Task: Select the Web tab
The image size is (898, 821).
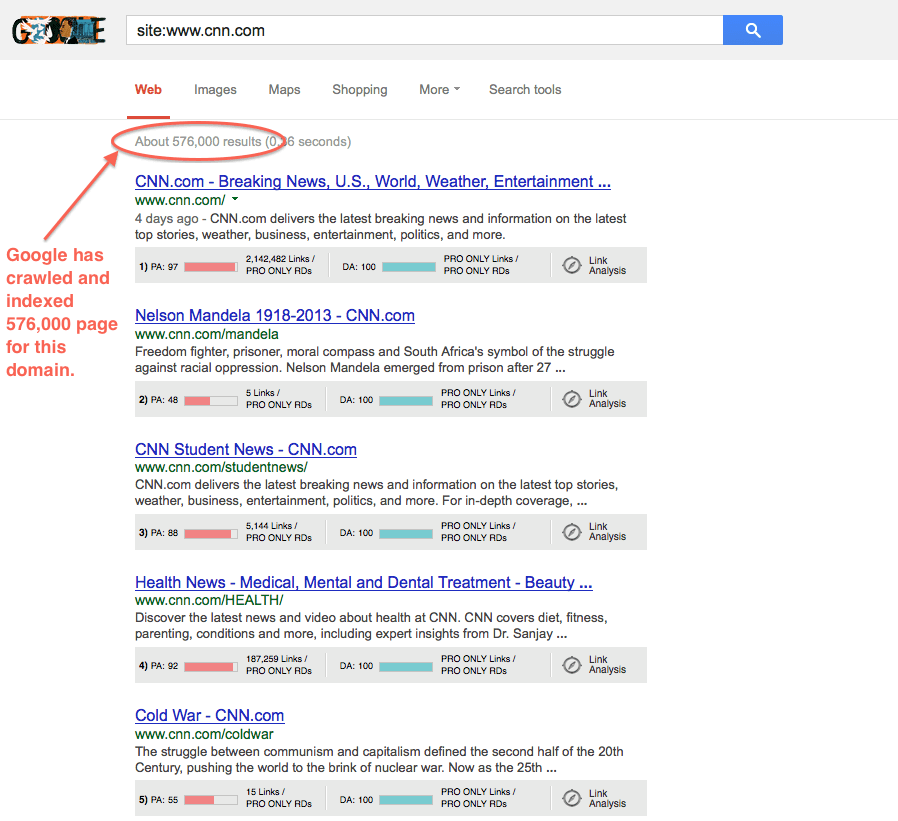Action: pyautogui.click(x=148, y=90)
